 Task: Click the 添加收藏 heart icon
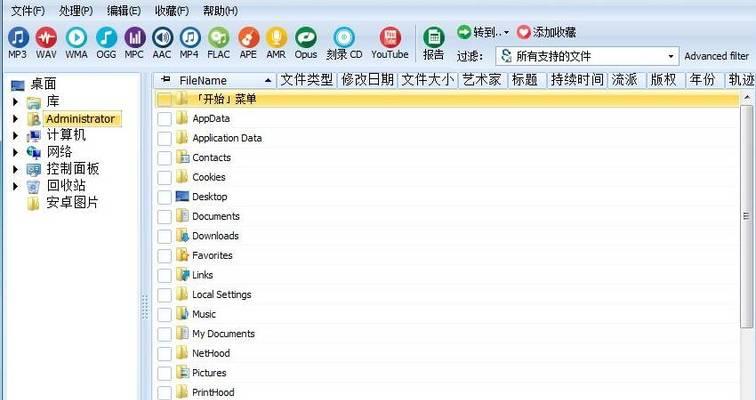[x=524, y=32]
